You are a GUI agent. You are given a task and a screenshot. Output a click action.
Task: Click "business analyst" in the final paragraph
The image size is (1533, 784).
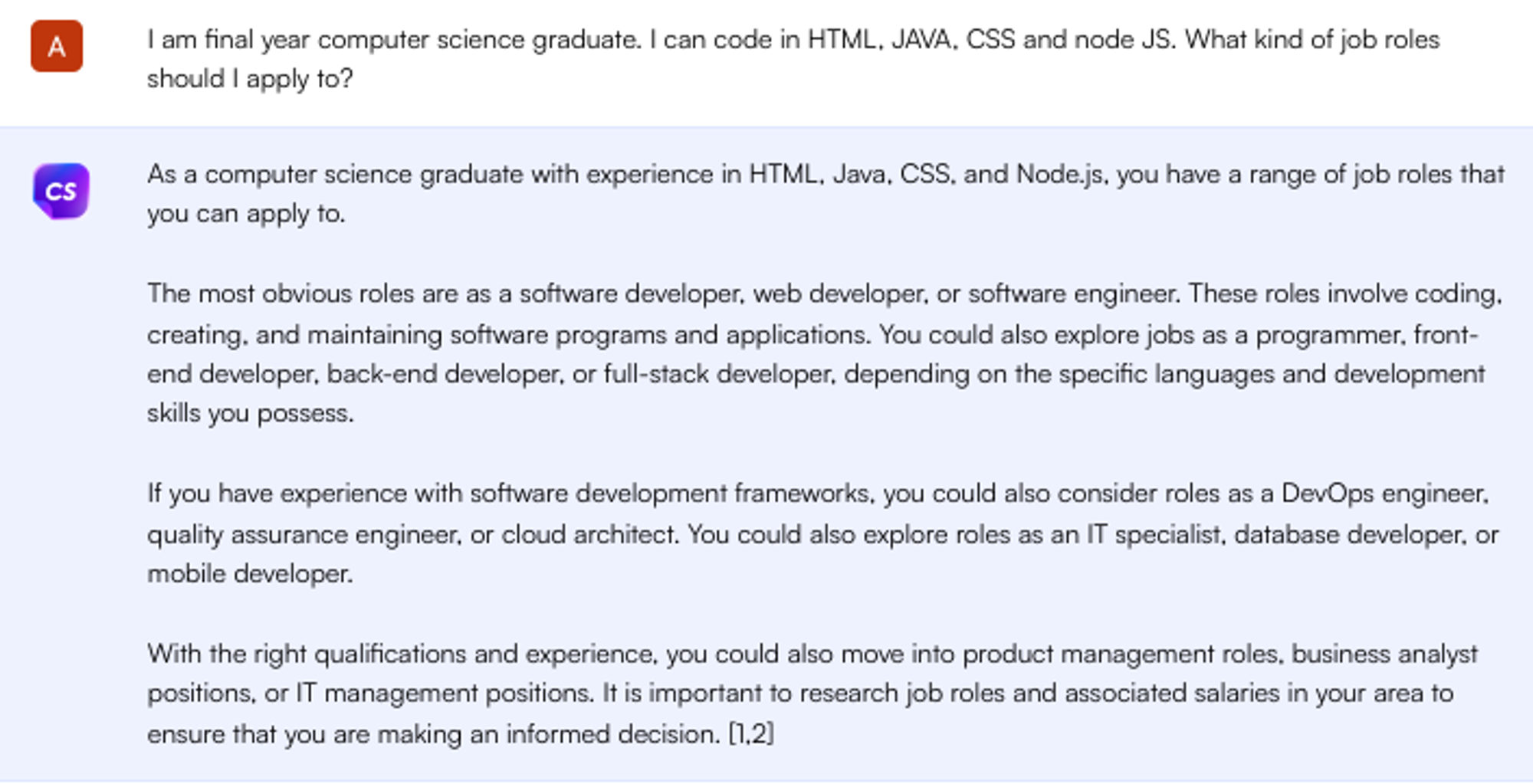(1384, 654)
